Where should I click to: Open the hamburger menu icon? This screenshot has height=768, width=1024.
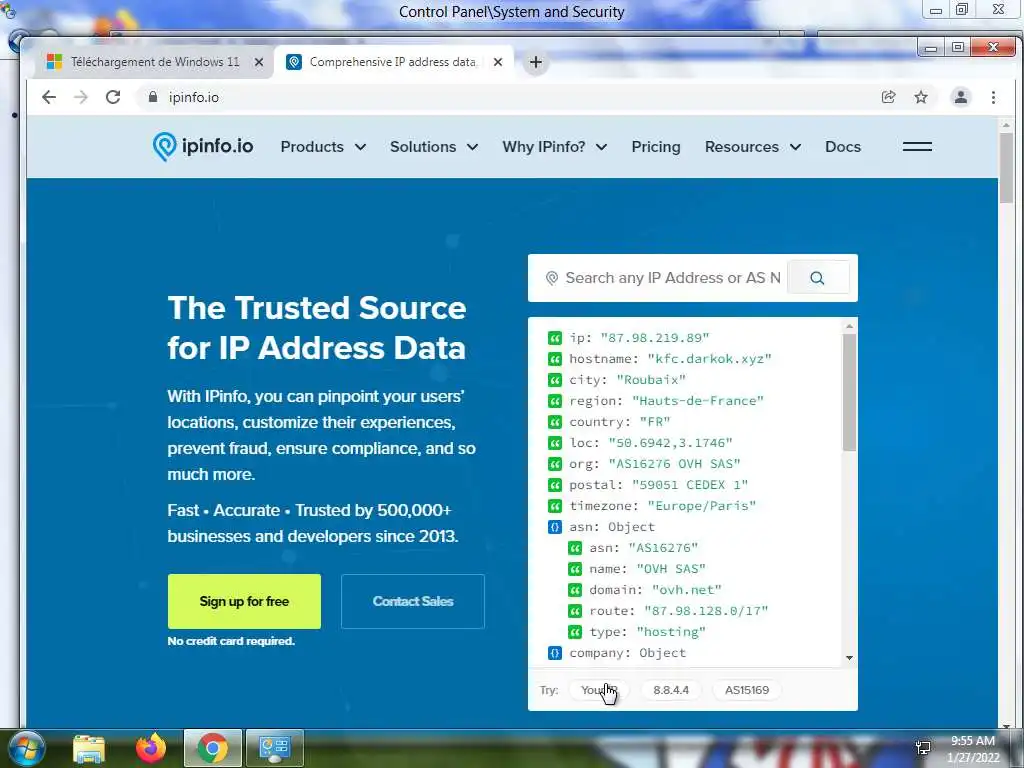pyautogui.click(x=917, y=146)
